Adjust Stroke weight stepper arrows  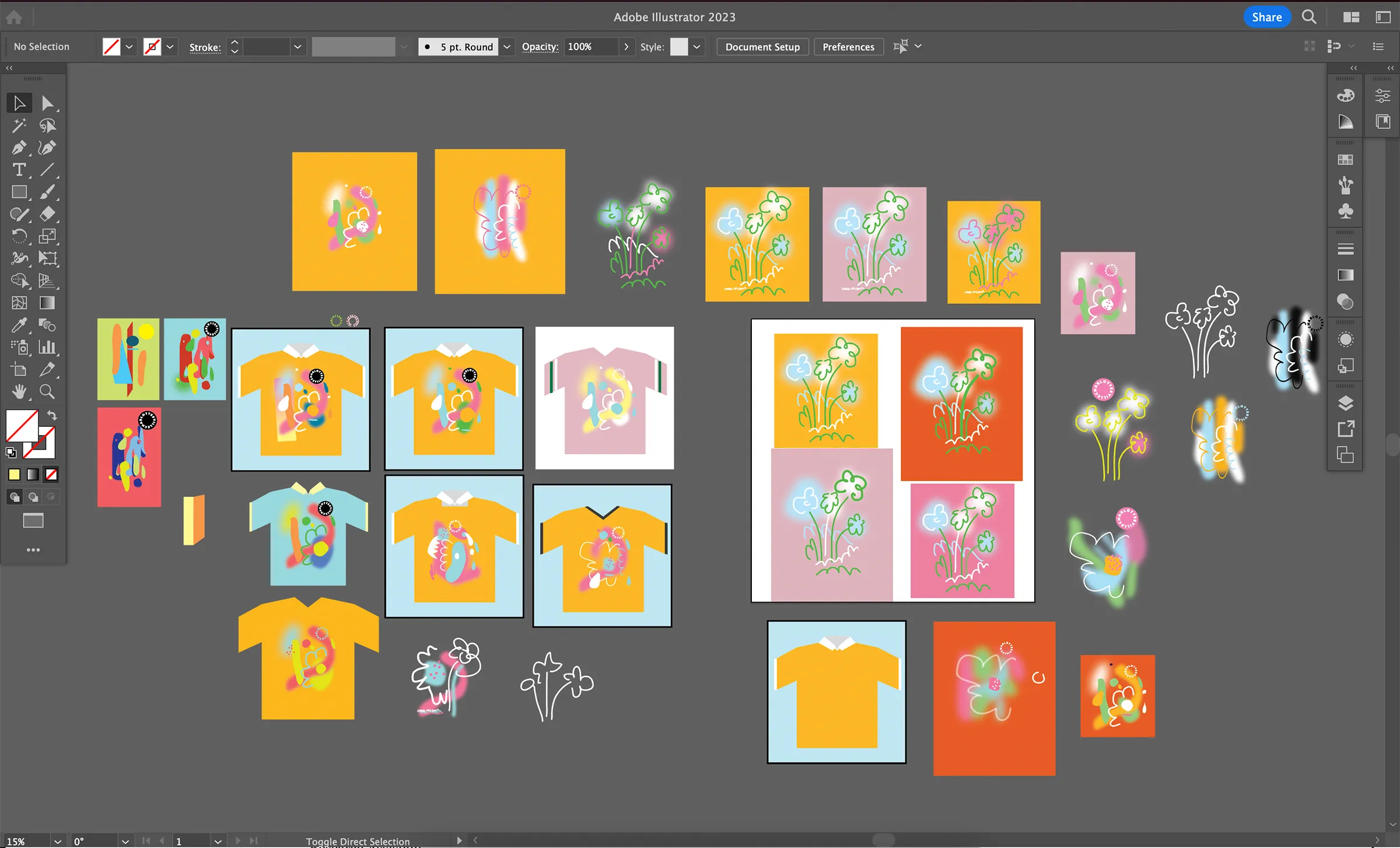235,47
